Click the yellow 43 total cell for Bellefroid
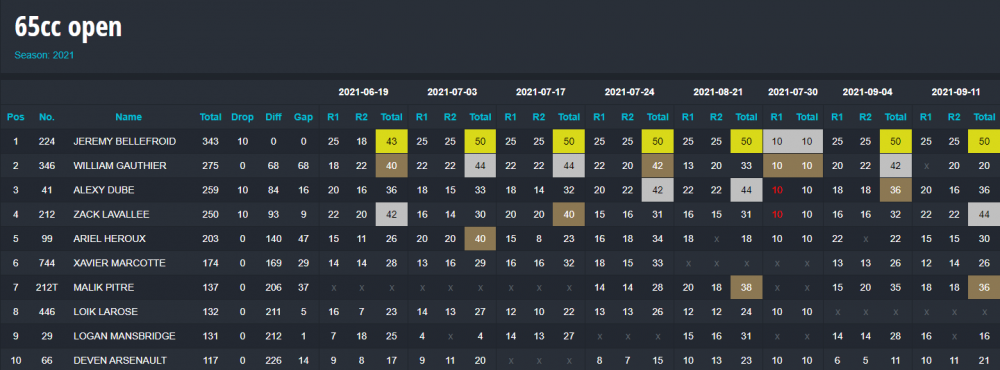The width and height of the screenshot is (1000, 370). coord(392,141)
